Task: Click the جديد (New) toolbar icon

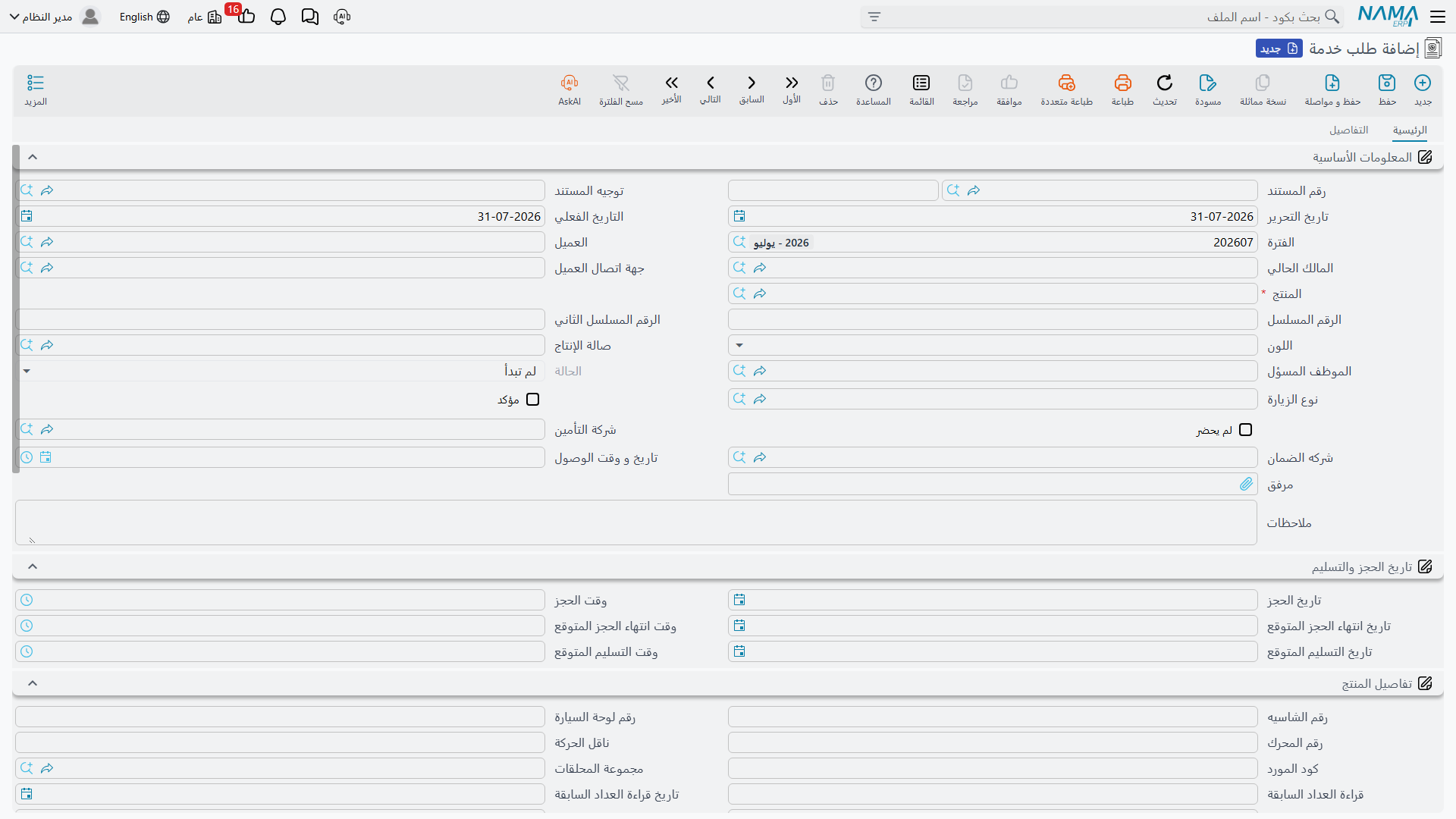Action: coord(1423,83)
